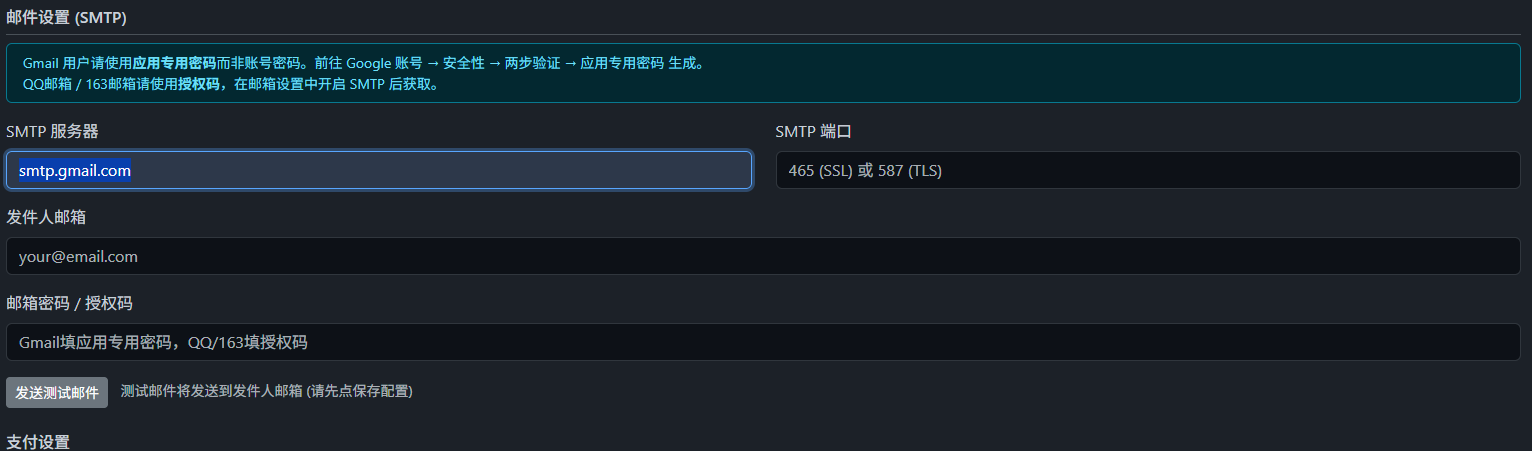Focus the SMTP 端口 port field
The width and height of the screenshot is (1532, 451).
(1147, 170)
